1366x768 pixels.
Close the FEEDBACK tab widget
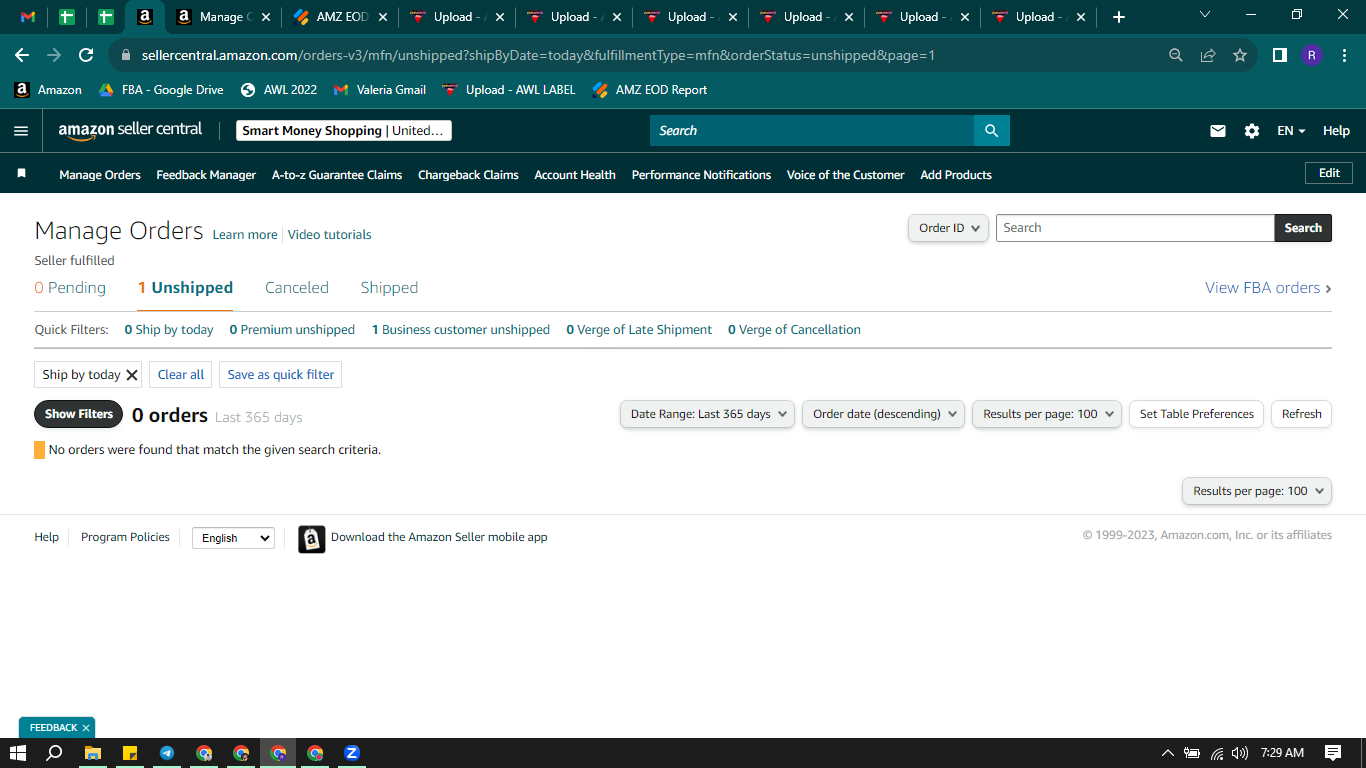(86, 728)
